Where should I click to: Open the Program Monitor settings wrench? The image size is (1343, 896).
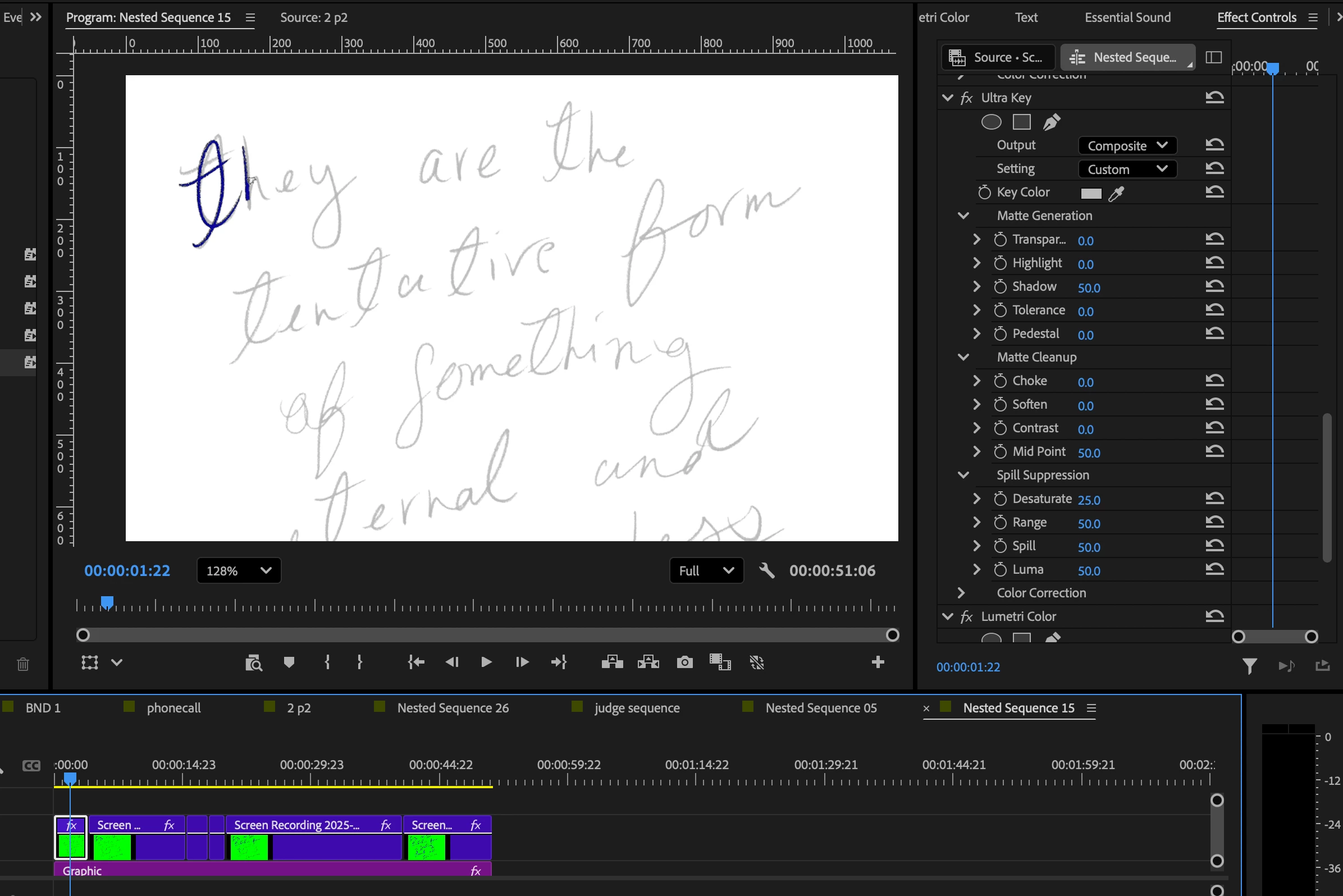tap(766, 570)
